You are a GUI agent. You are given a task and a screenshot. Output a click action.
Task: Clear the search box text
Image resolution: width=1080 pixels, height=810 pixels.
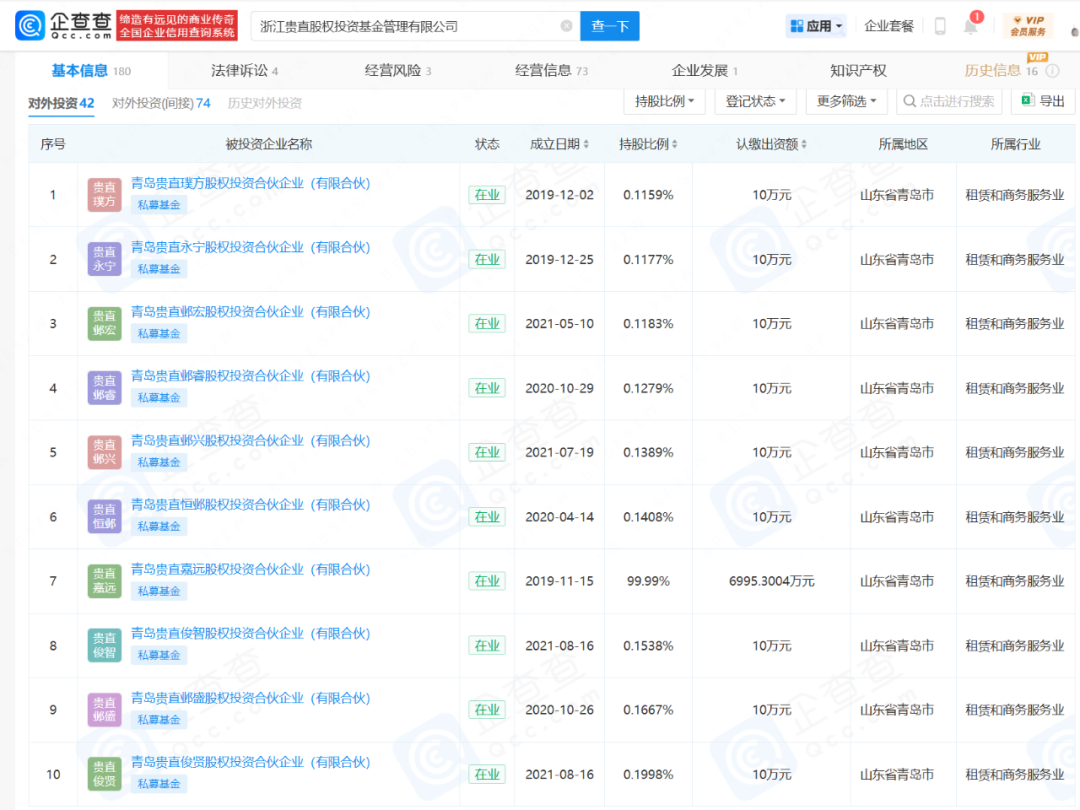pyautogui.click(x=567, y=26)
